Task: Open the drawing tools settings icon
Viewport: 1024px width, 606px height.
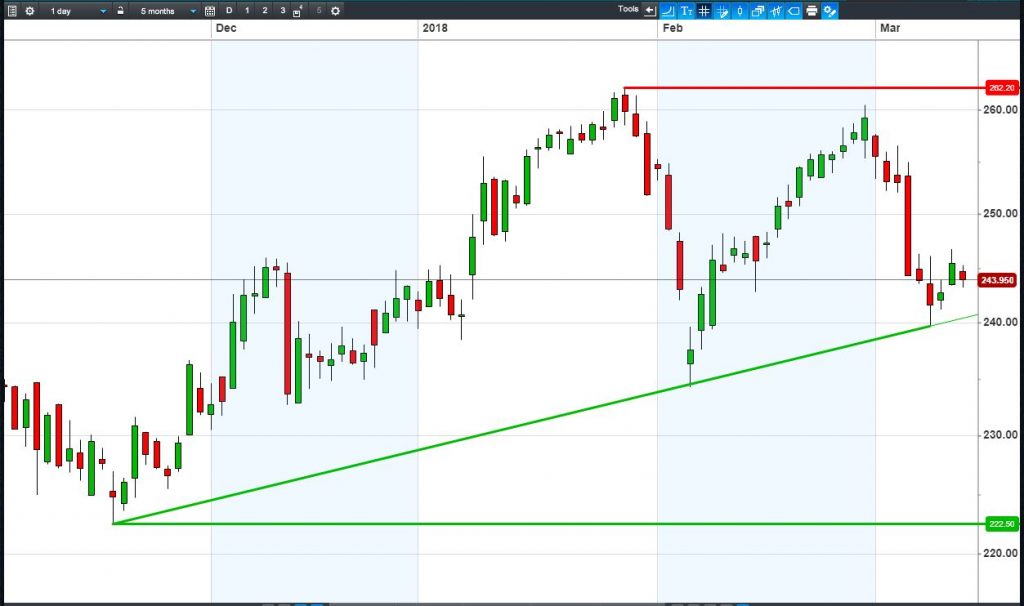Action: (829, 10)
